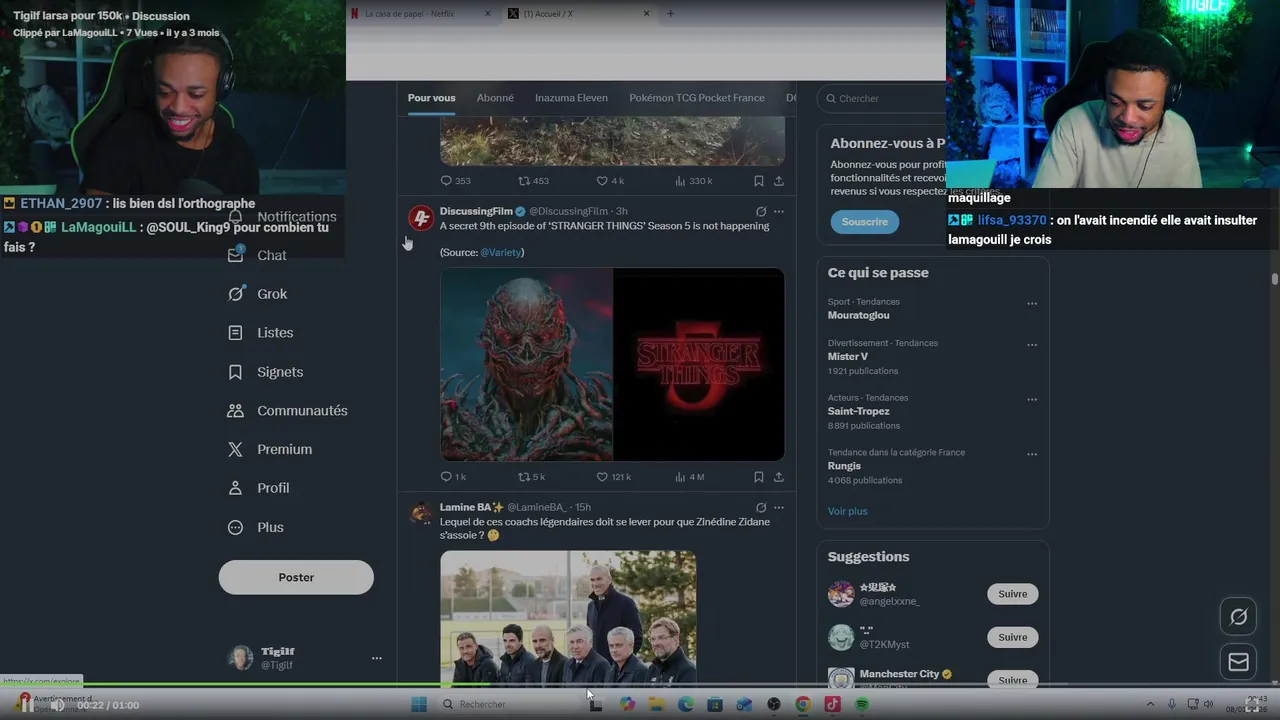
Task: Open Profil page from sidebar
Action: (259, 488)
